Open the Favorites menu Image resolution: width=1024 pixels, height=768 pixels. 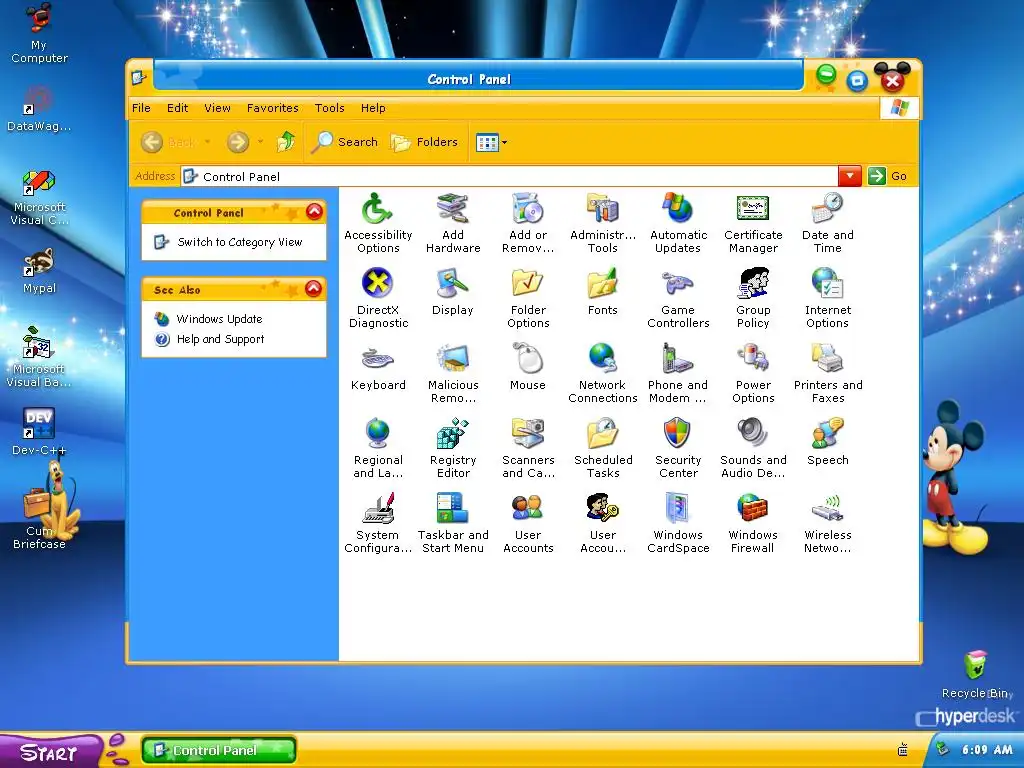point(272,108)
